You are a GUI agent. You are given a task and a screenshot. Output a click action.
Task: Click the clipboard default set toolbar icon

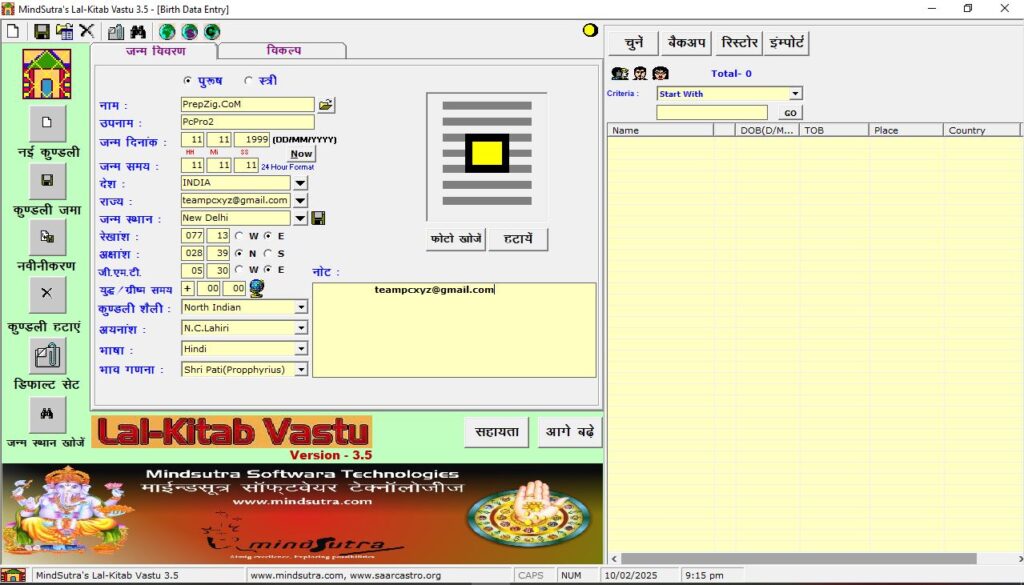point(116,31)
